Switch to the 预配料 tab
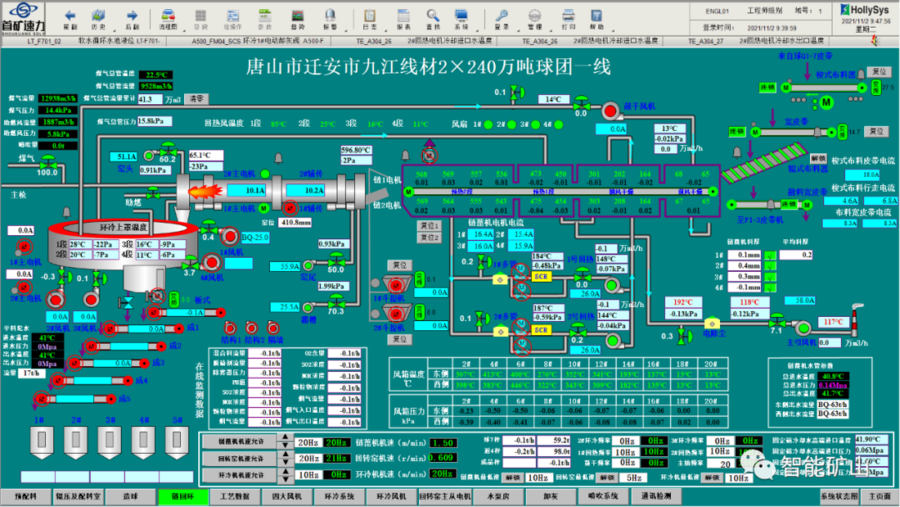The height and width of the screenshot is (507, 900). point(25,496)
